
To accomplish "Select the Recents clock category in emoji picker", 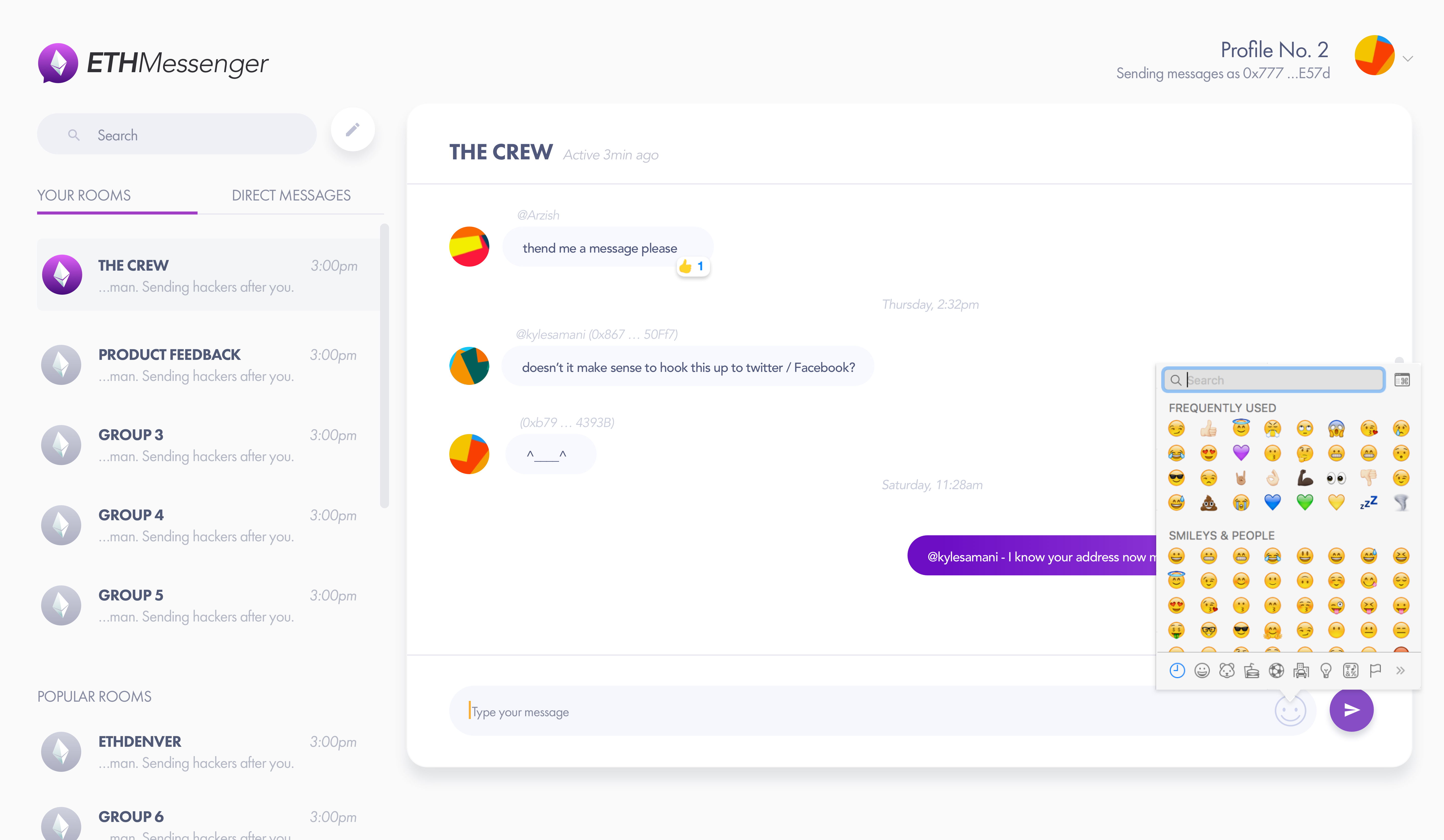I will click(1177, 670).
